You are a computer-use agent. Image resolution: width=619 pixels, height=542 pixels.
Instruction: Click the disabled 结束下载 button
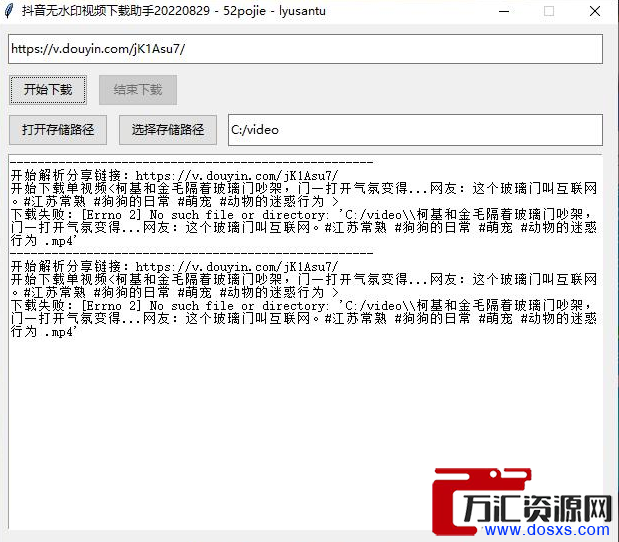tap(138, 90)
